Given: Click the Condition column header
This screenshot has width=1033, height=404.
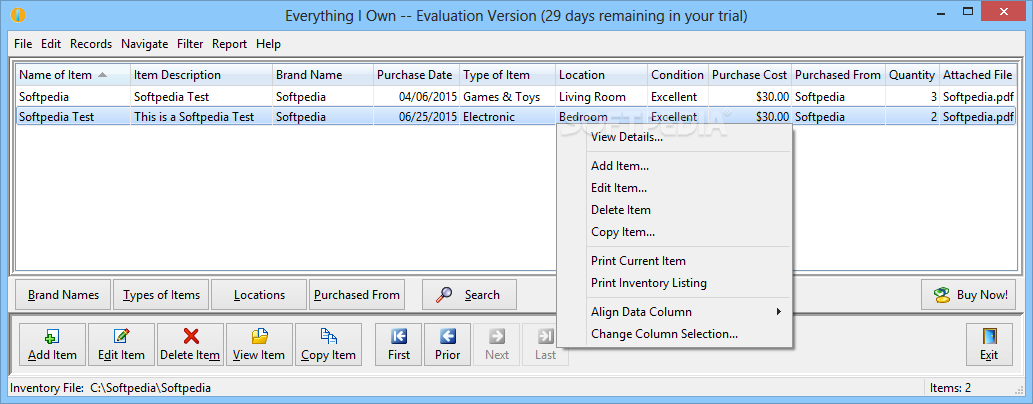Looking at the screenshot, I should (678, 74).
